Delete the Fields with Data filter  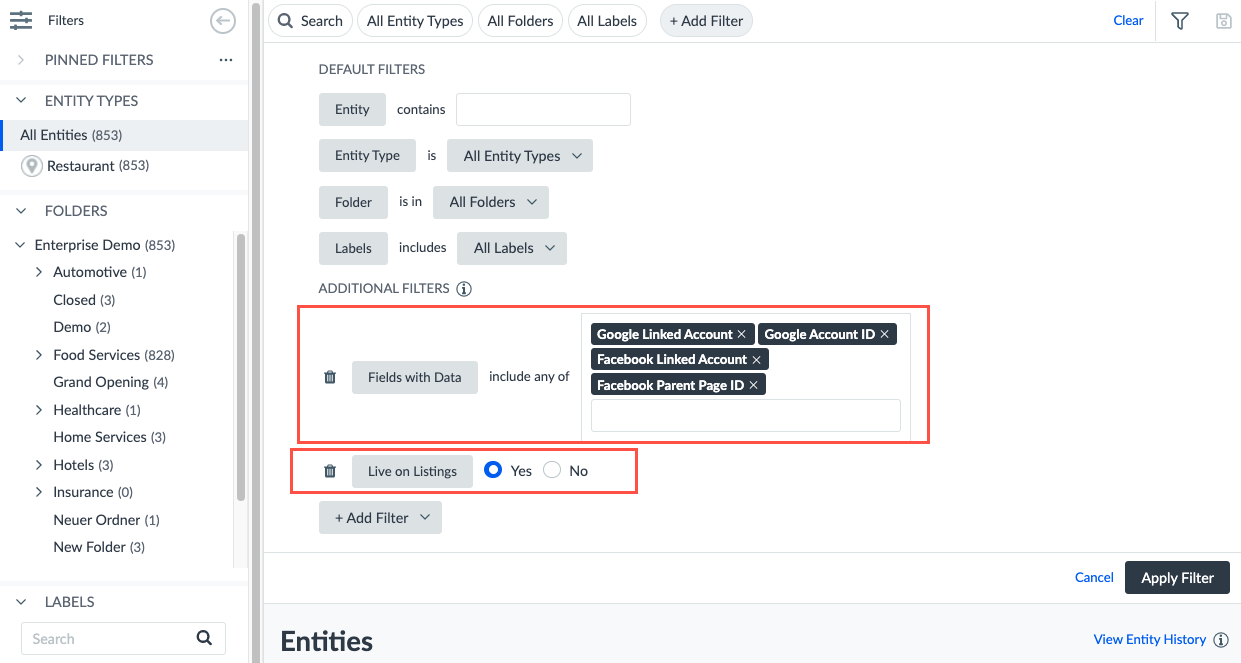(x=330, y=377)
